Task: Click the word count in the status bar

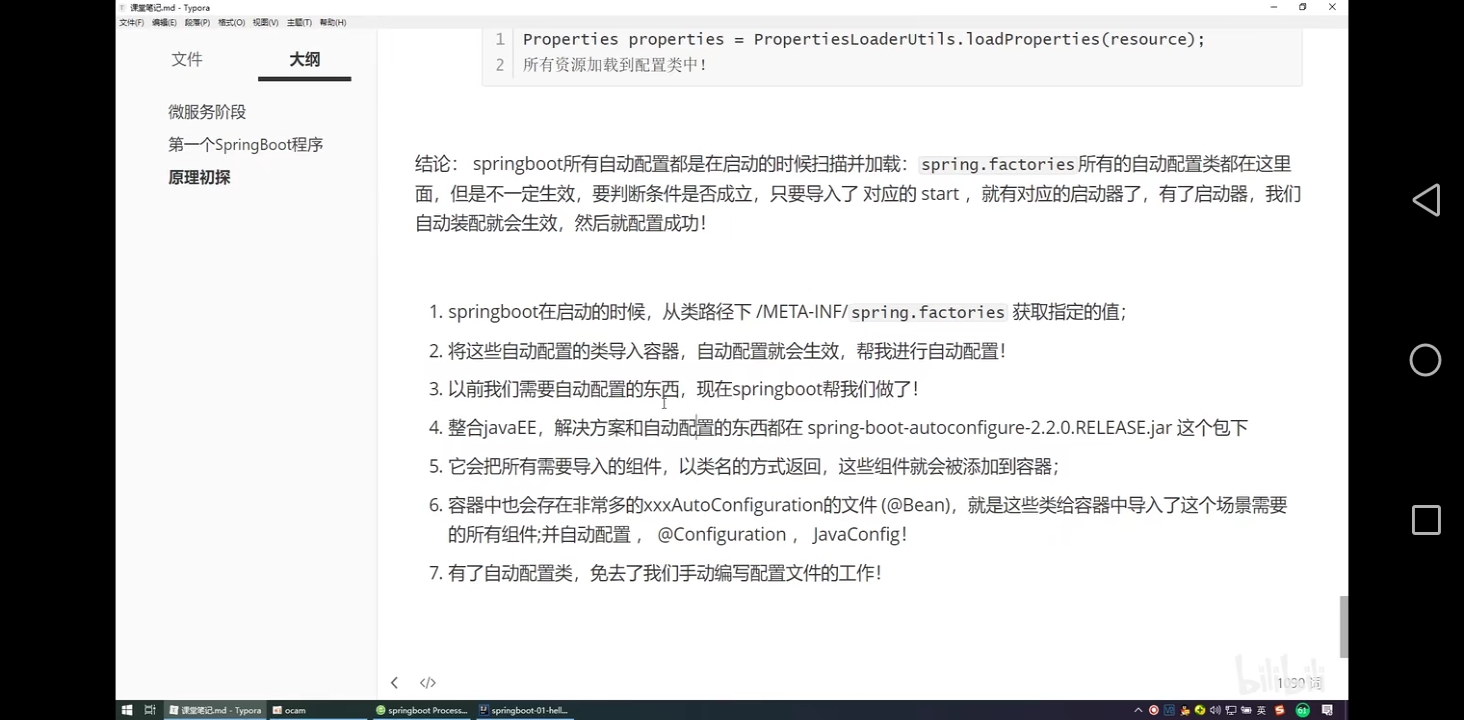Action: click(x=1299, y=683)
